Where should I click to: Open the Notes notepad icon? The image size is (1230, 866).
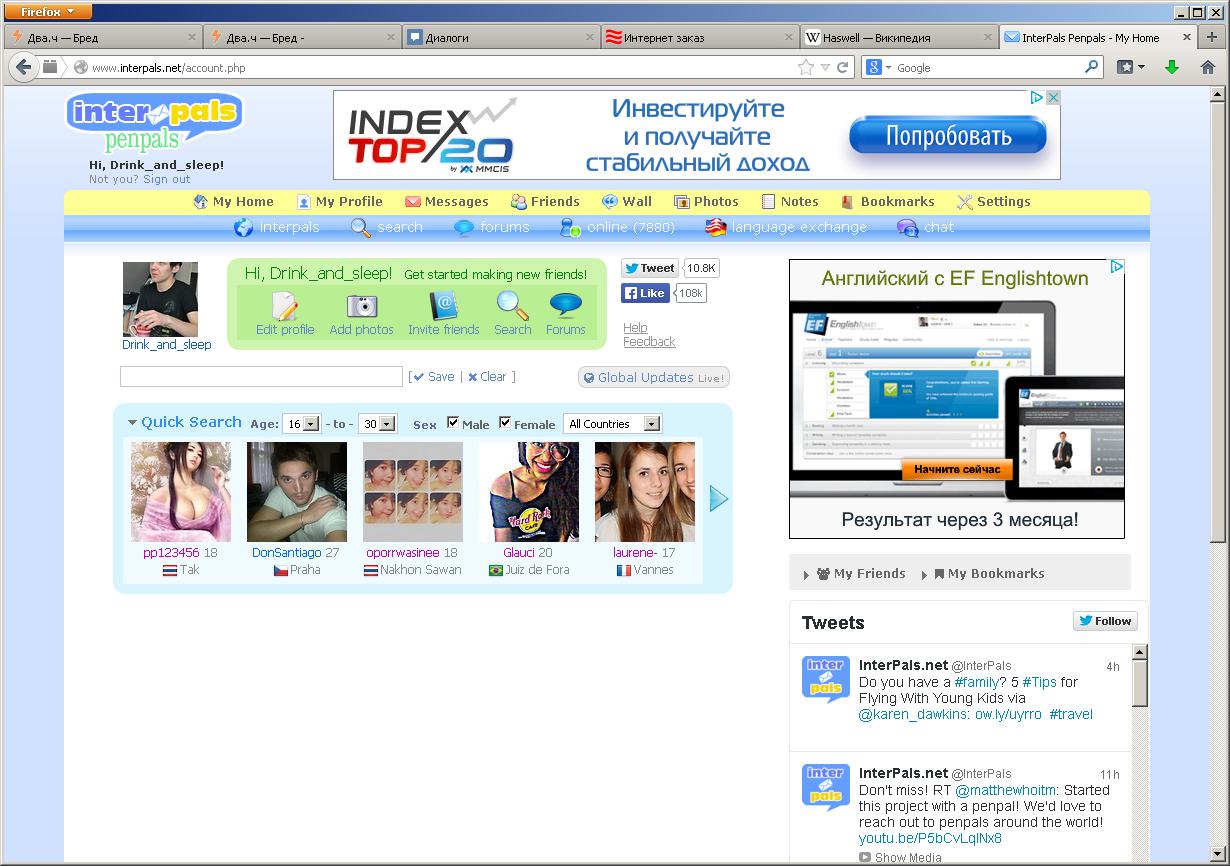point(768,202)
